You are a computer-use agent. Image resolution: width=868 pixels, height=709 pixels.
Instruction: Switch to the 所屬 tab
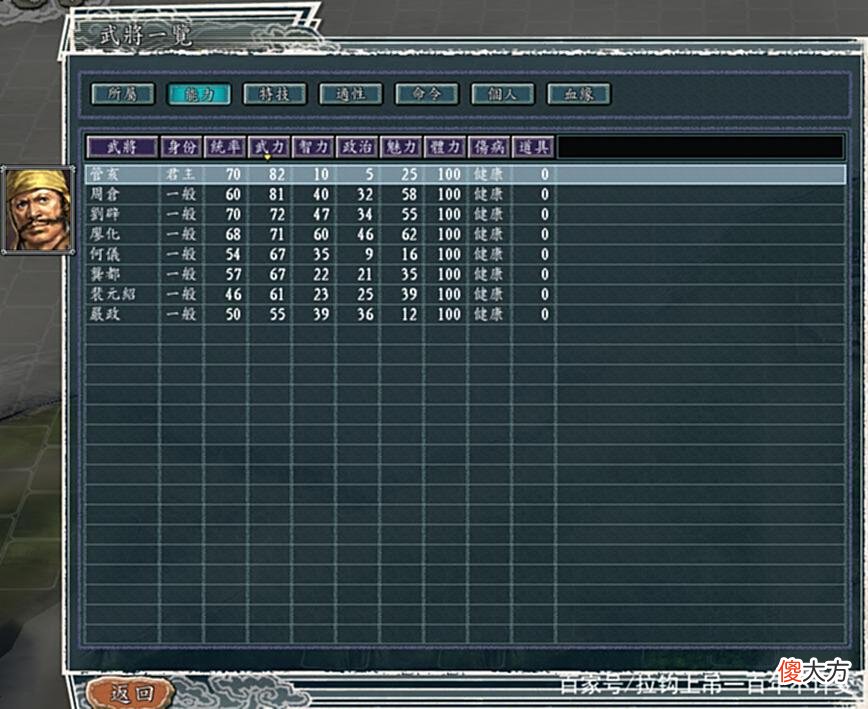point(122,94)
